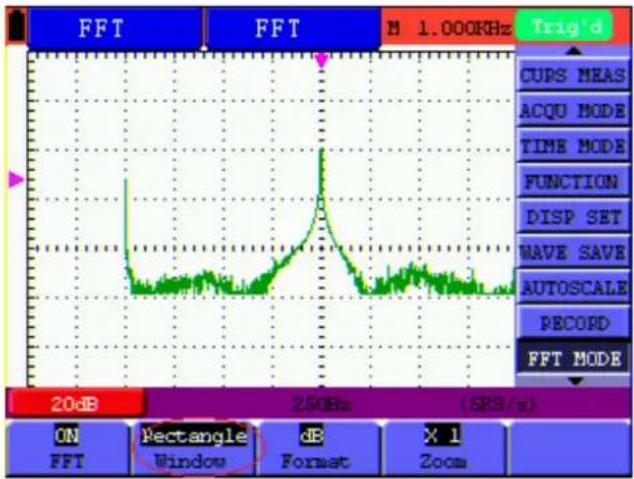Click the M 1.000KHz frequency readout
Screen dimensions: 634x479
[448, 28]
